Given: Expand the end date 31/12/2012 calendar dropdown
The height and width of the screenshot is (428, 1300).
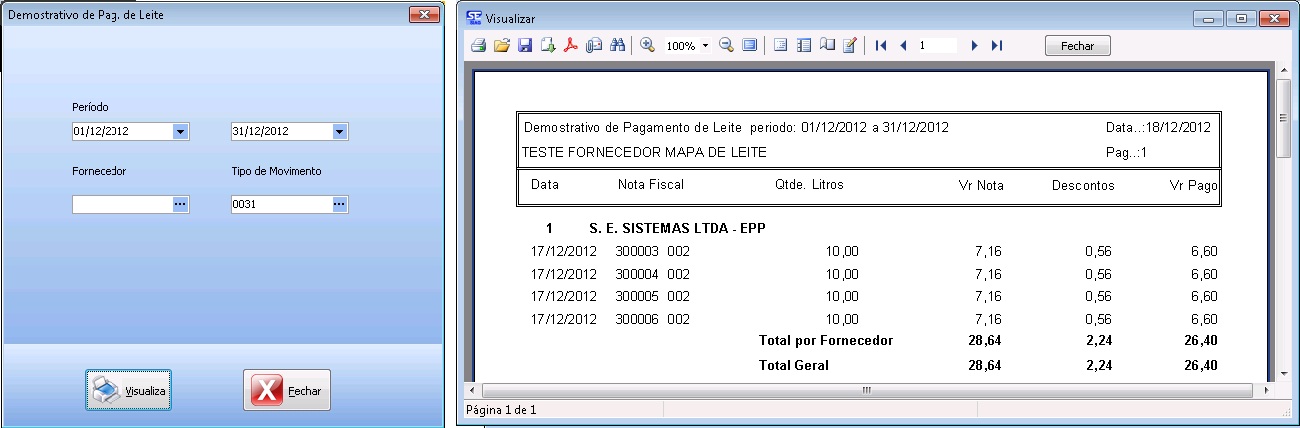Looking at the screenshot, I should [x=339, y=131].
